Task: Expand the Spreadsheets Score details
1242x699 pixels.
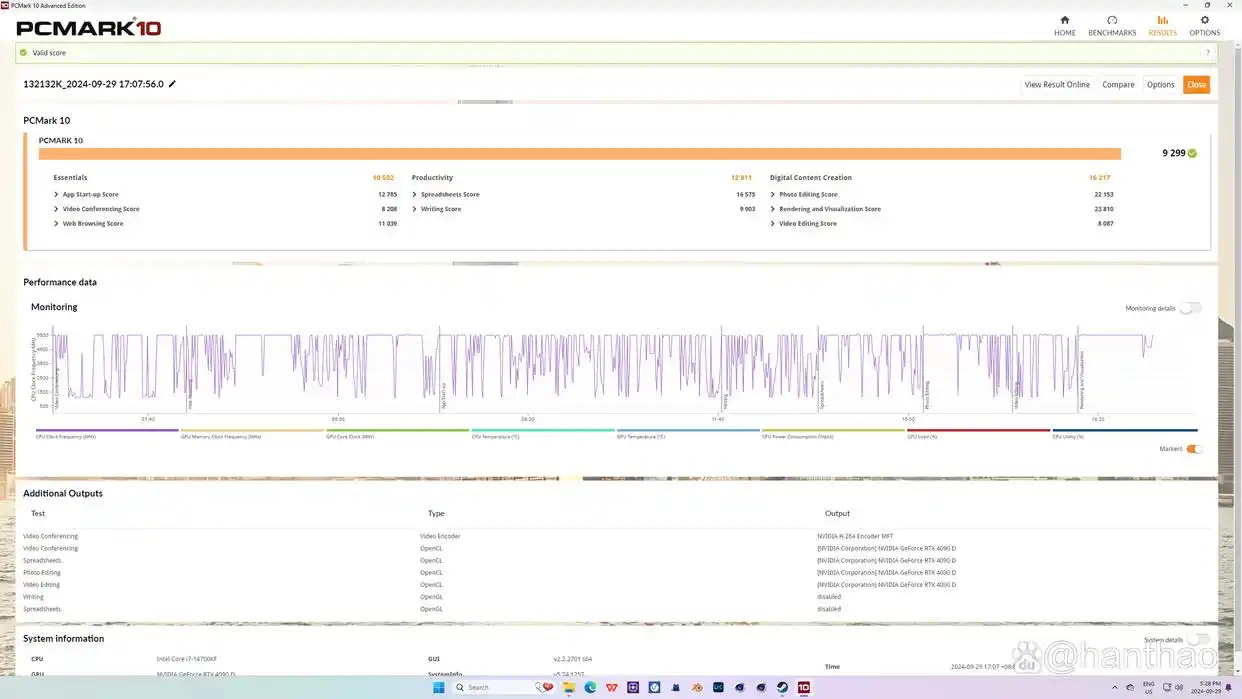Action: click(415, 195)
